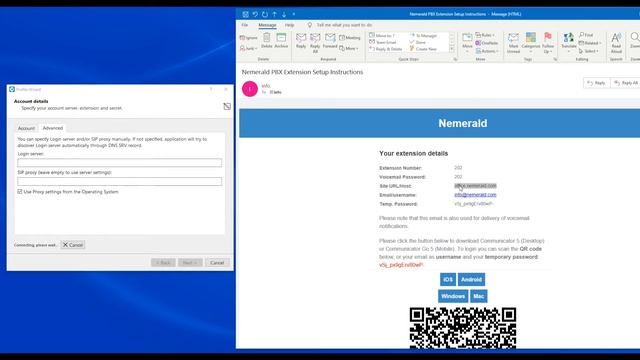Click the Team Email quick step
This screenshot has width=640, height=360.
382,42
